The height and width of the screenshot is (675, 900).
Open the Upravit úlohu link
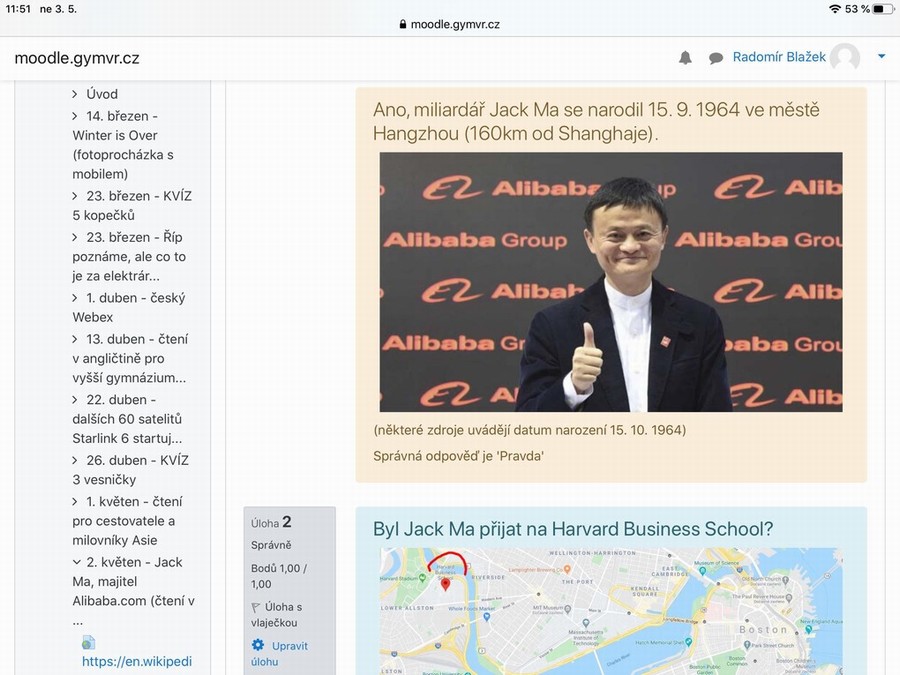pyautogui.click(x=280, y=653)
